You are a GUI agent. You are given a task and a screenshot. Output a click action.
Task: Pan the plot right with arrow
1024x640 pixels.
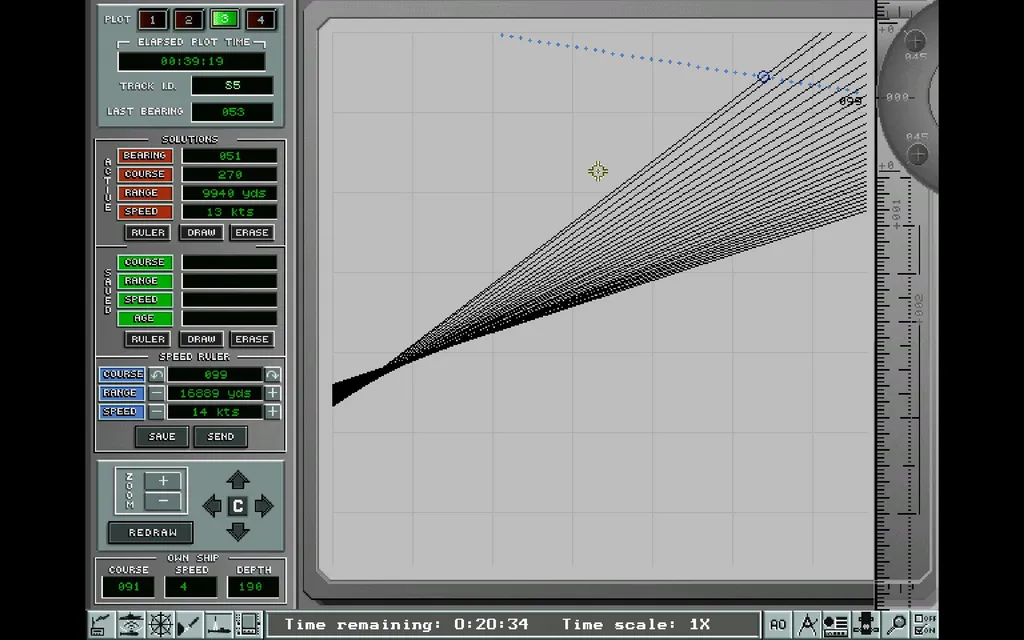point(264,506)
